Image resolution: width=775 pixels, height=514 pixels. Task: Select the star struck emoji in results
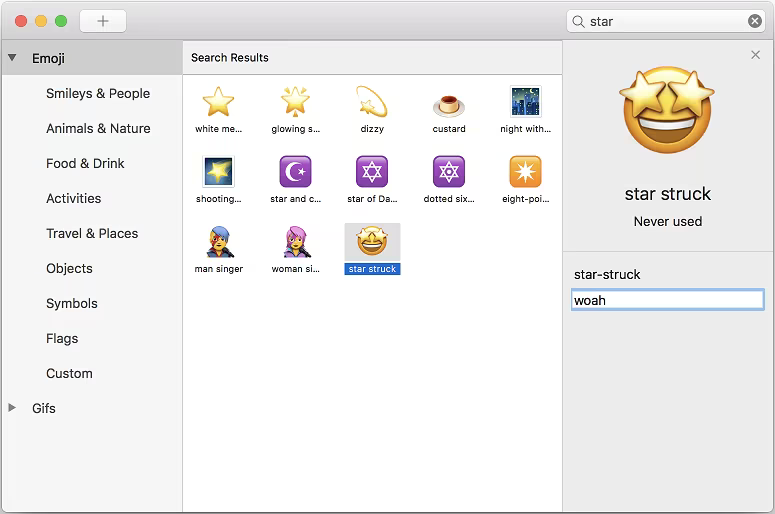tap(372, 242)
